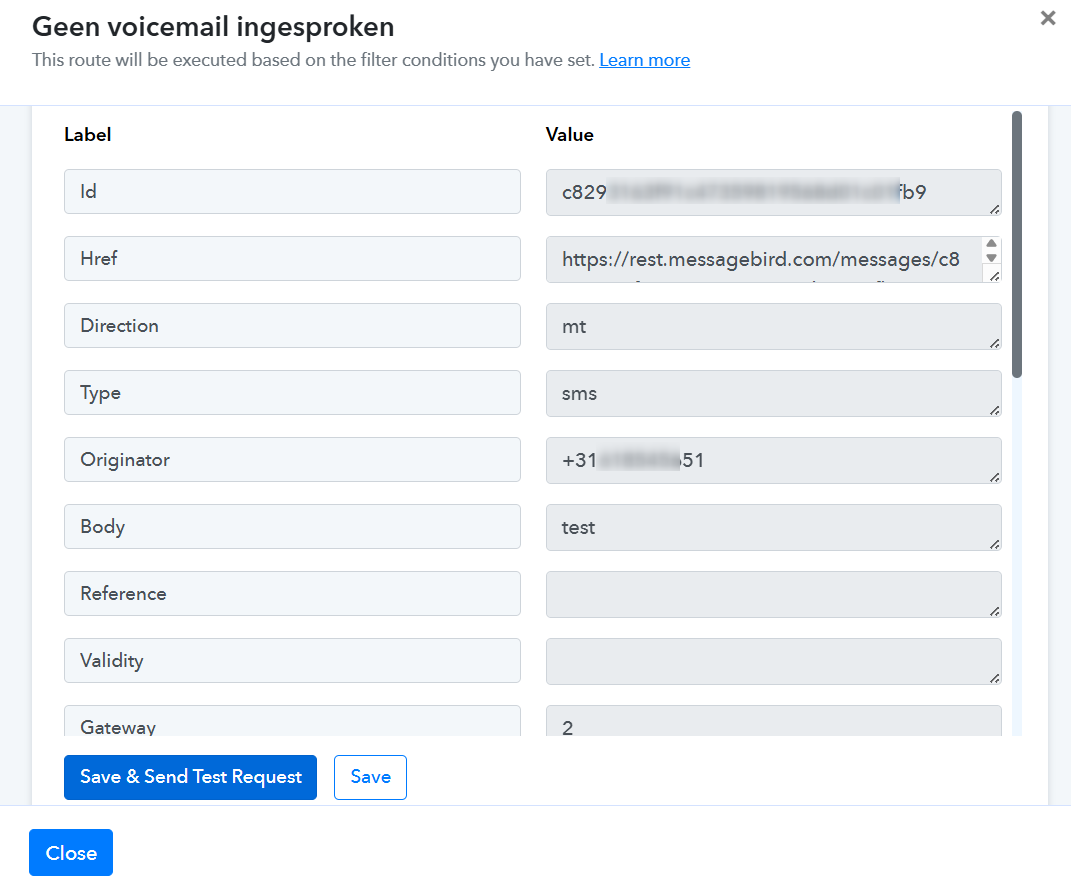Click the vertical scrollbar of the form
The height and width of the screenshot is (888, 1071).
tap(1017, 244)
